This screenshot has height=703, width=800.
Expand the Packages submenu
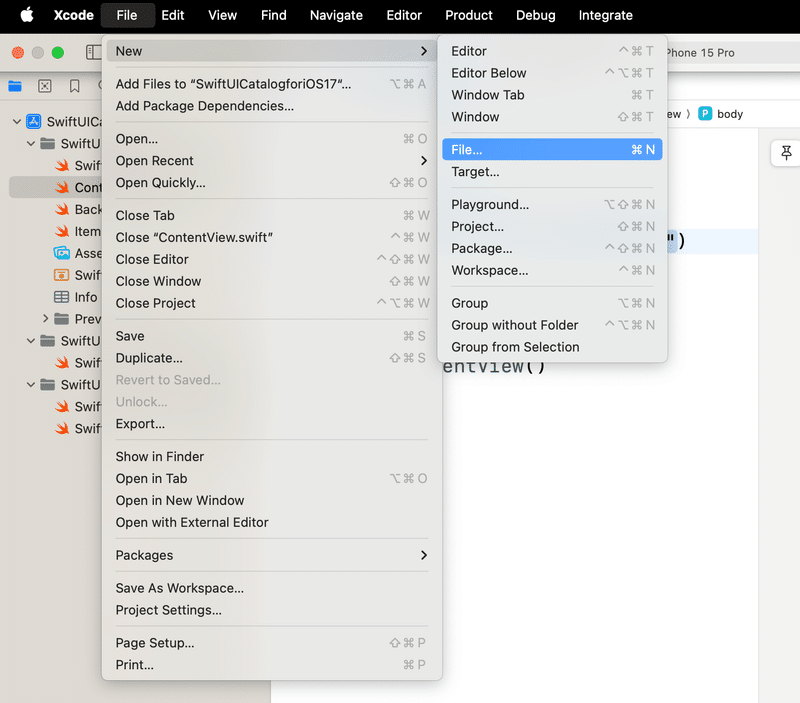[272, 555]
